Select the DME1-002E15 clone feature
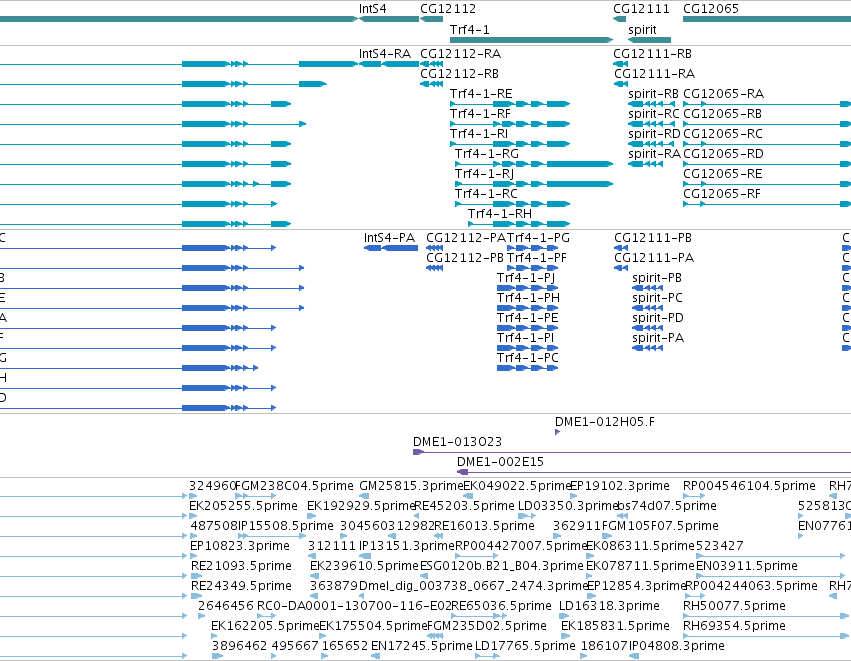Viewport: 851px width, 661px height. click(x=654, y=472)
